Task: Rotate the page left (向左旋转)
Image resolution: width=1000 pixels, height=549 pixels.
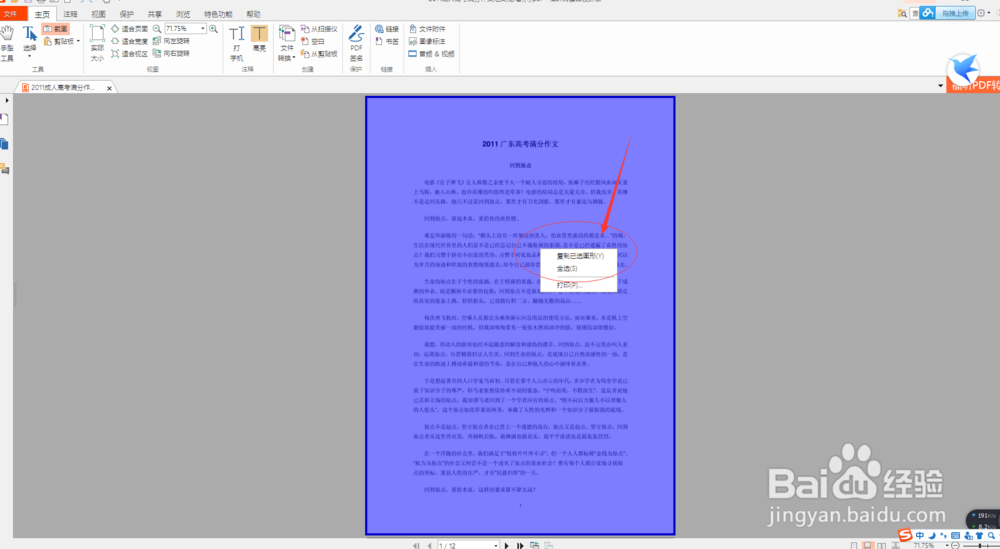Action: click(x=172, y=41)
